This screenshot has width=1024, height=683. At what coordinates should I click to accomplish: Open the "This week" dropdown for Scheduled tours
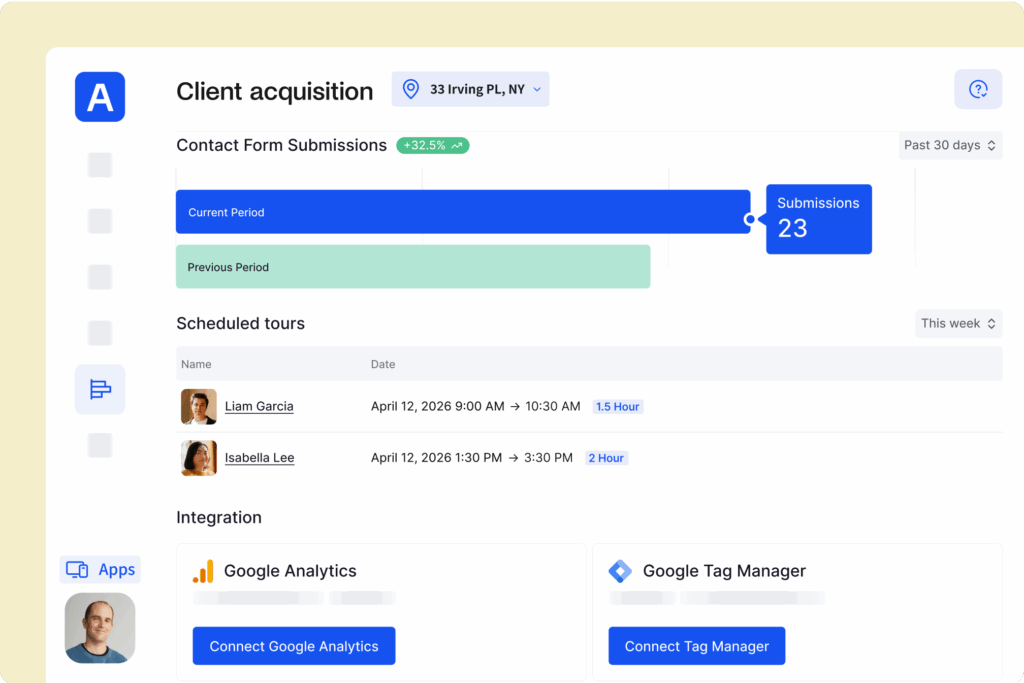point(957,323)
